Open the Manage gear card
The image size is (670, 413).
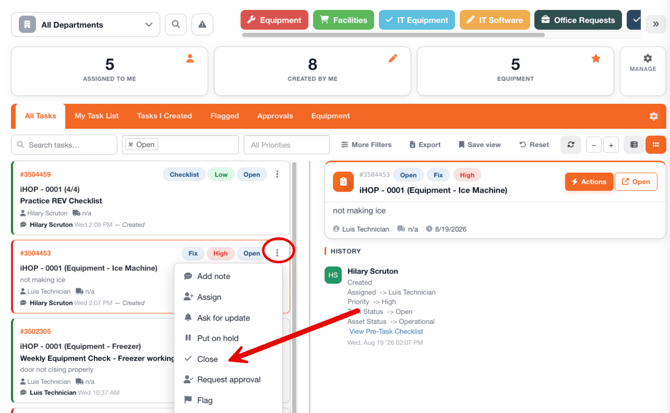point(643,71)
